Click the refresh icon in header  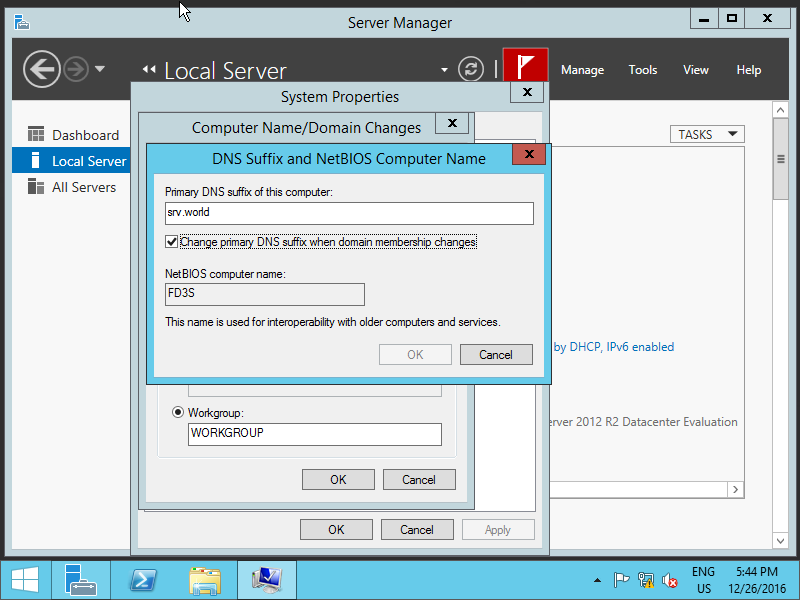pos(470,69)
